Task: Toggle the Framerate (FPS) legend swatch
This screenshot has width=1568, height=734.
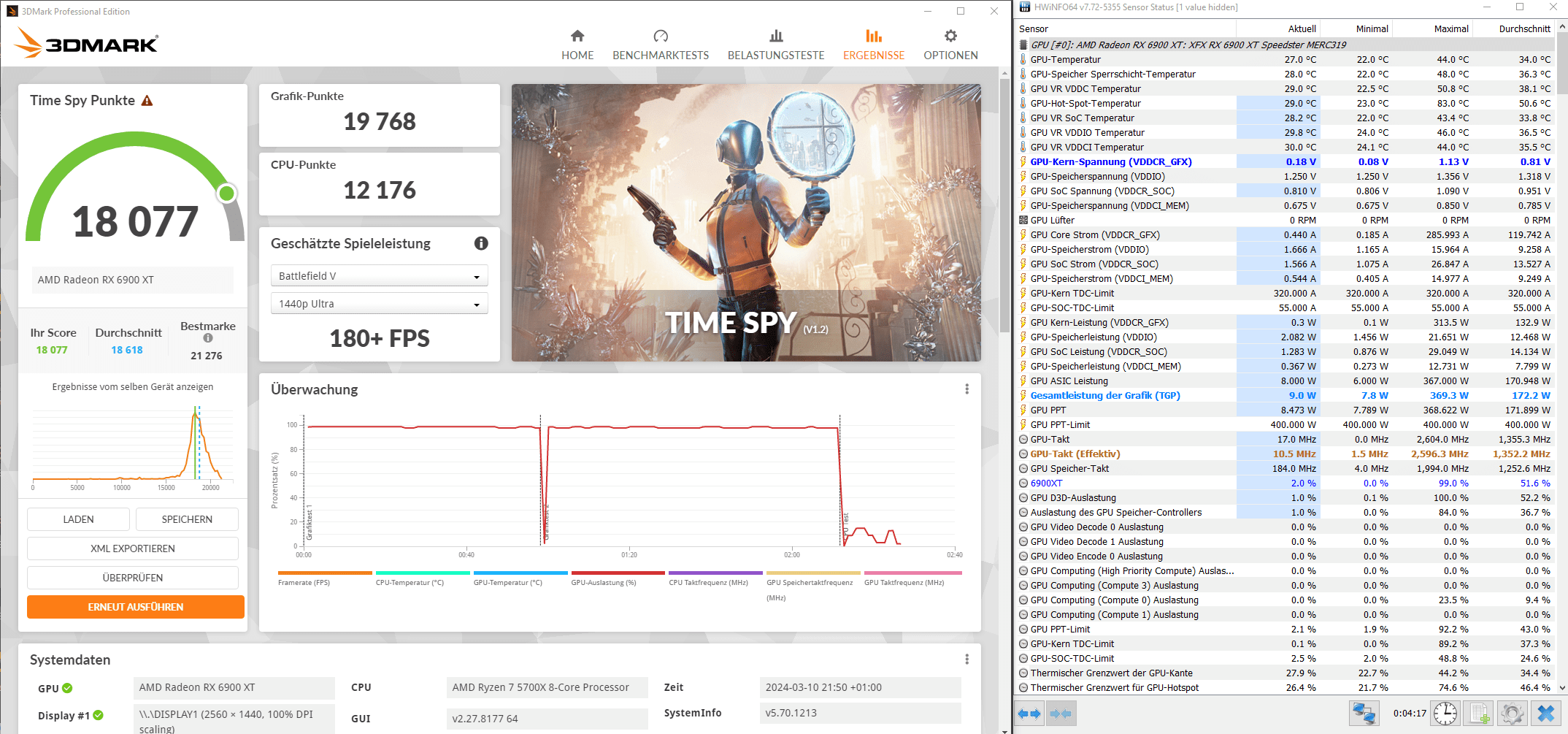Action: click(325, 573)
